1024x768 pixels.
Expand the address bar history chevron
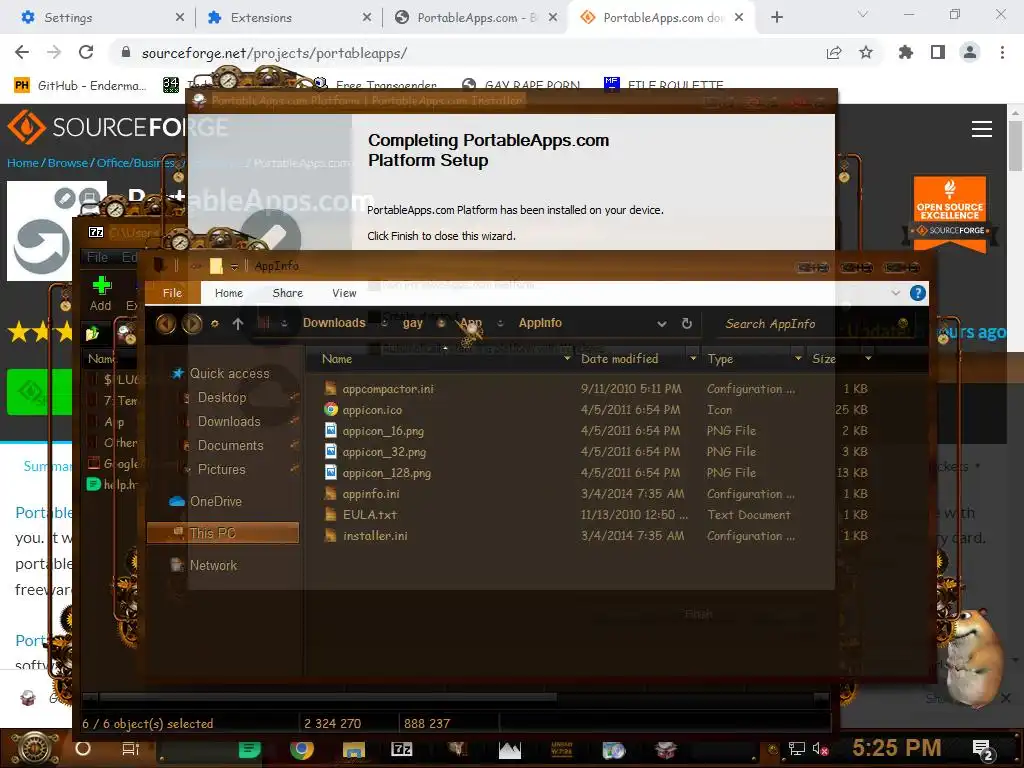pos(662,324)
